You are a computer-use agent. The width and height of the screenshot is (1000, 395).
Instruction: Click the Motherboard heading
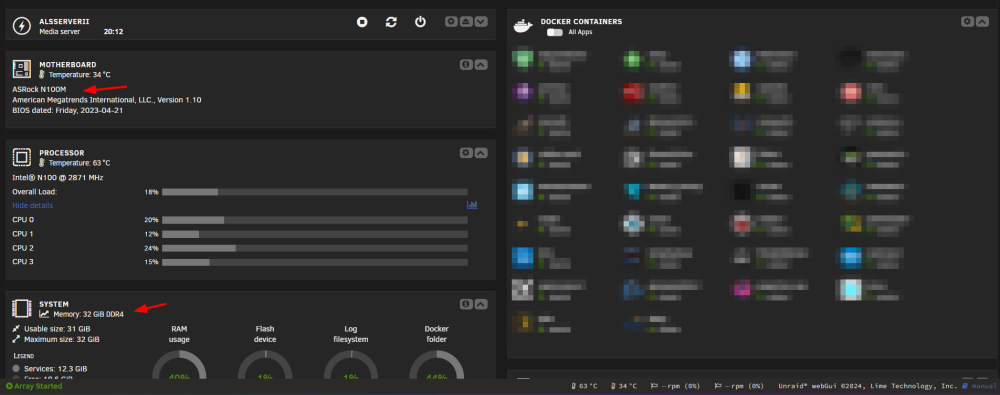pyautogui.click(x=68, y=64)
